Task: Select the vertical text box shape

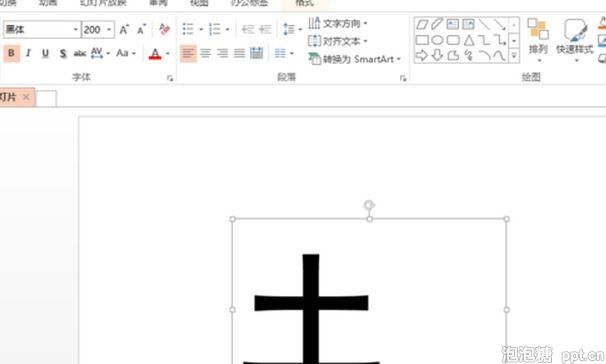Action: (x=468, y=25)
